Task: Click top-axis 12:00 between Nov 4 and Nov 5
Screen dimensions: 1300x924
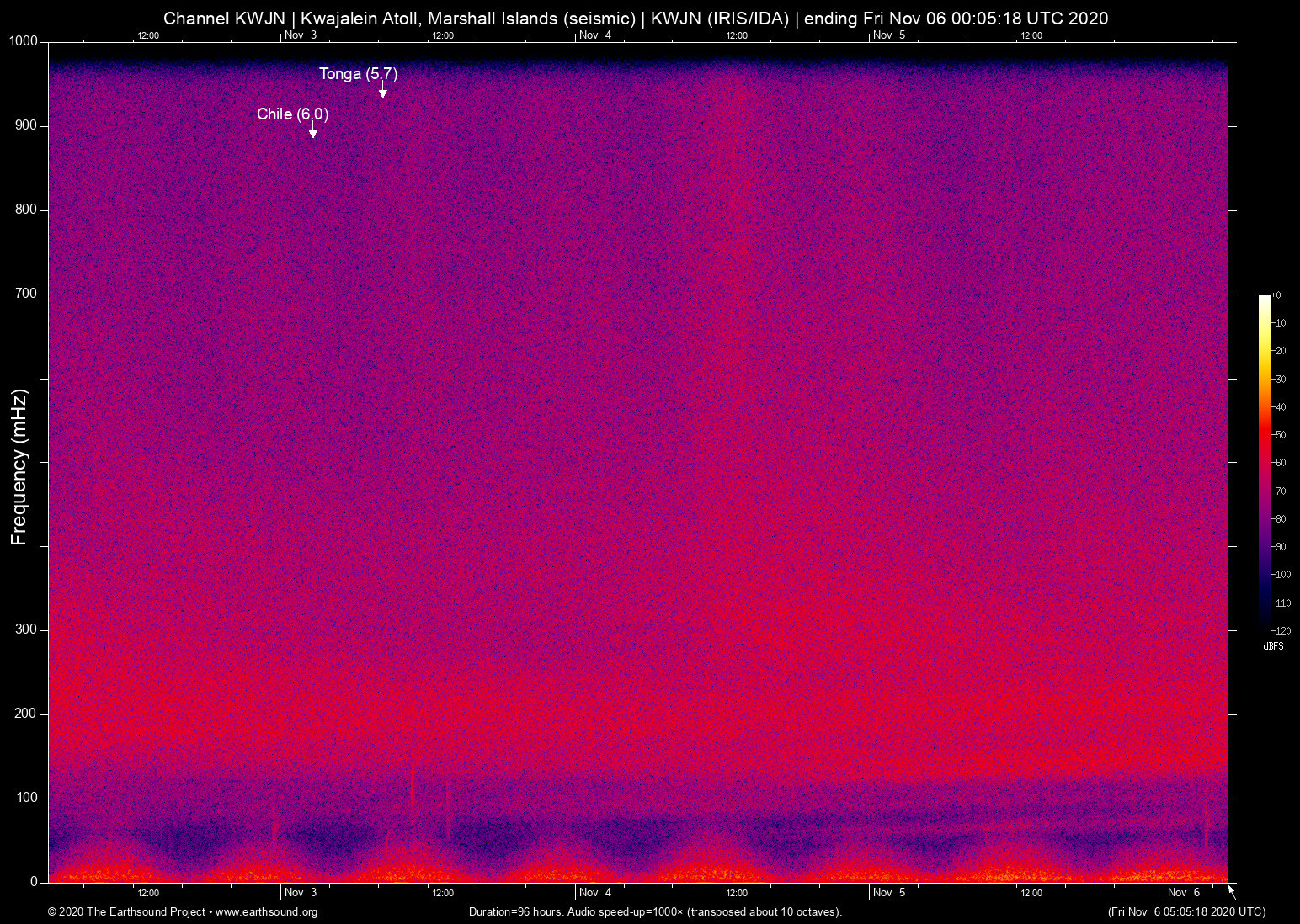Action: tap(737, 35)
